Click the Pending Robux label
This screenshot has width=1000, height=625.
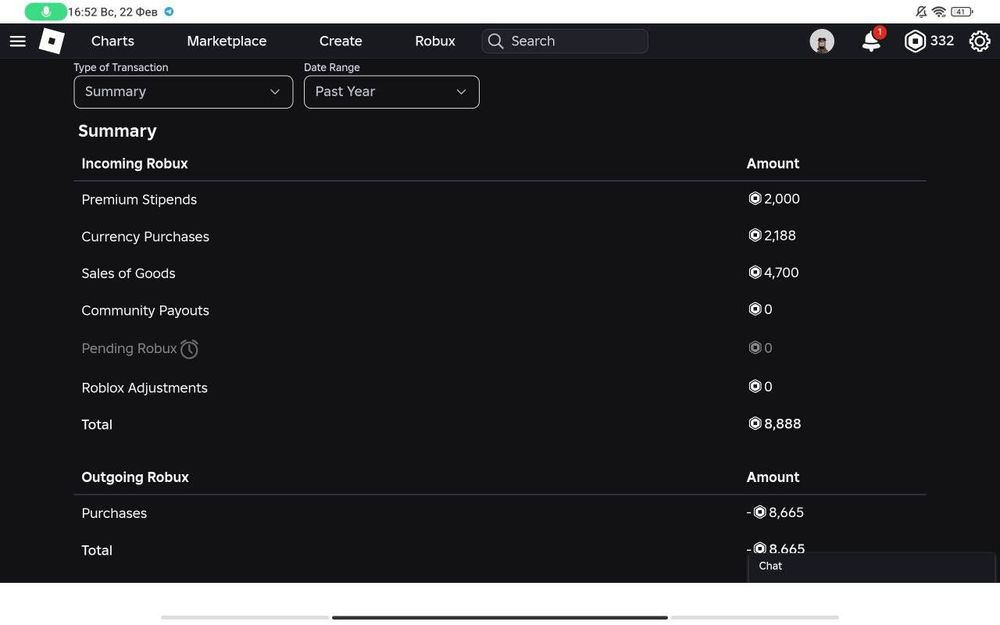129,349
